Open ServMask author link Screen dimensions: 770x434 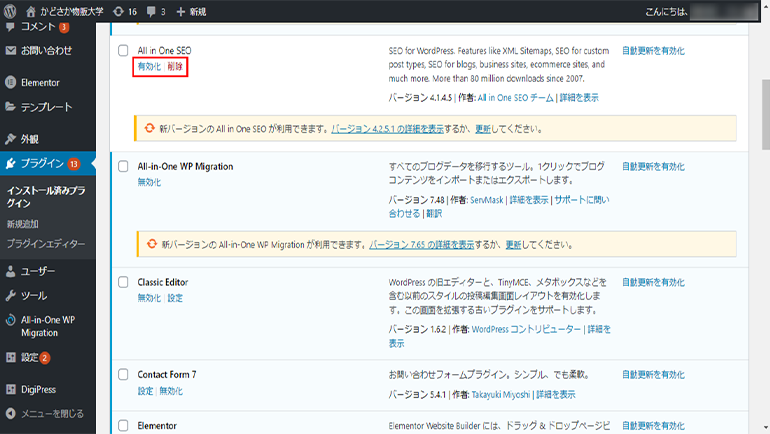pyautogui.click(x=487, y=200)
